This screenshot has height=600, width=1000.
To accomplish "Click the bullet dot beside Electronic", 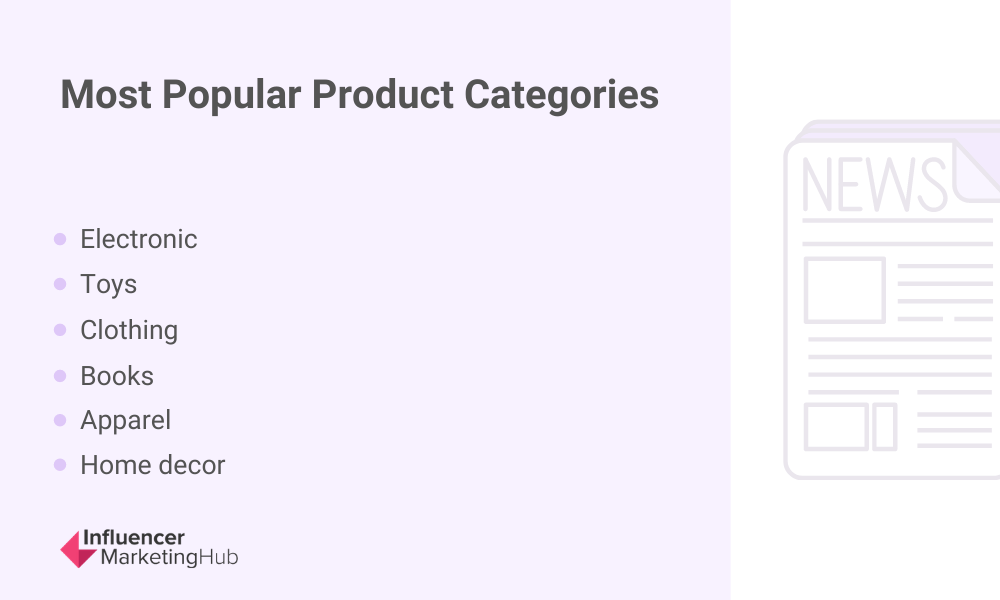I will (60, 239).
